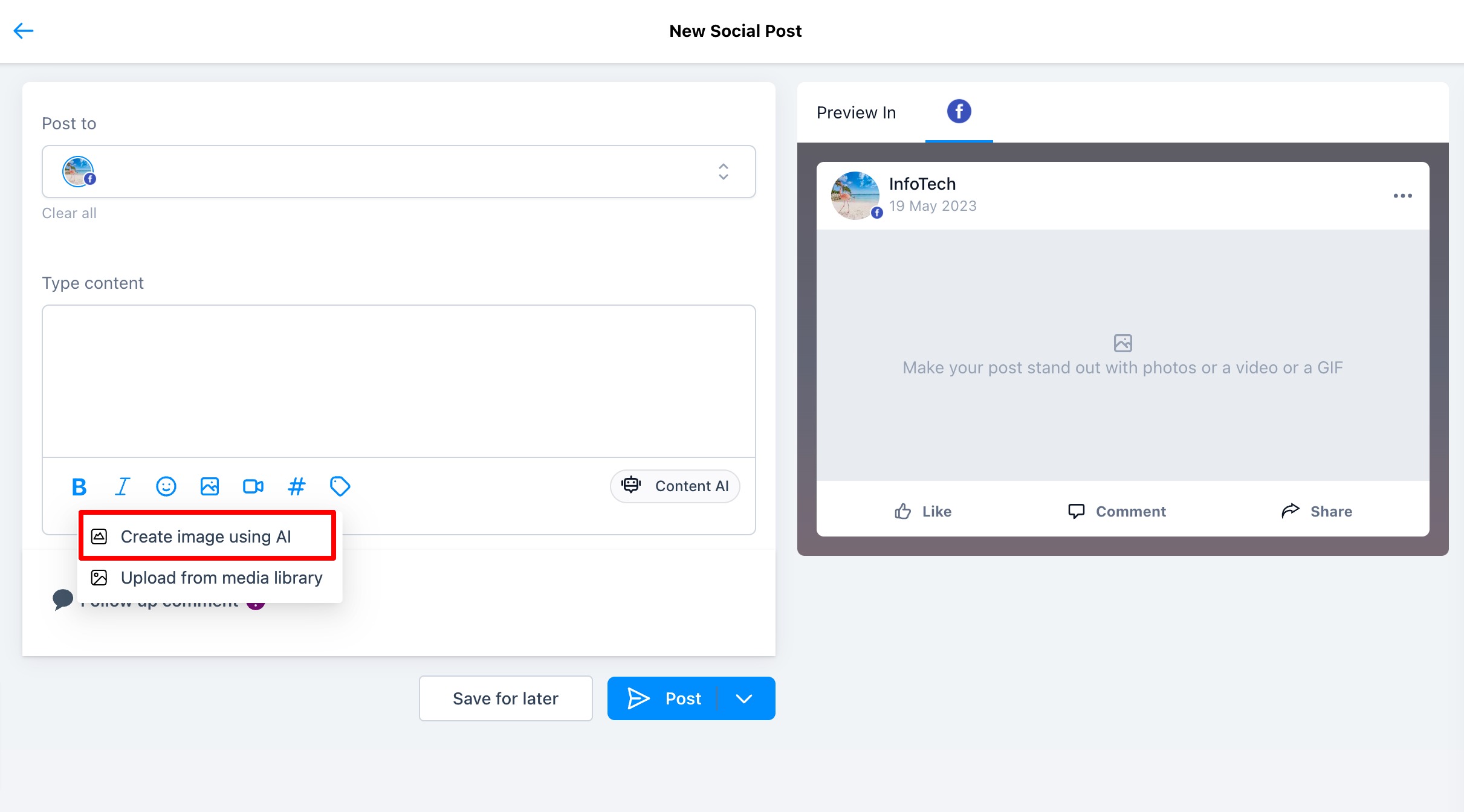The height and width of the screenshot is (812, 1464).
Task: Open the three-dot menu in preview
Action: coord(1402,196)
